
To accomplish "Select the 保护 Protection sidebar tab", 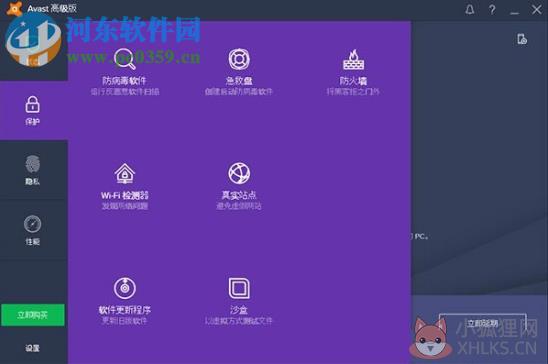I will (34, 110).
